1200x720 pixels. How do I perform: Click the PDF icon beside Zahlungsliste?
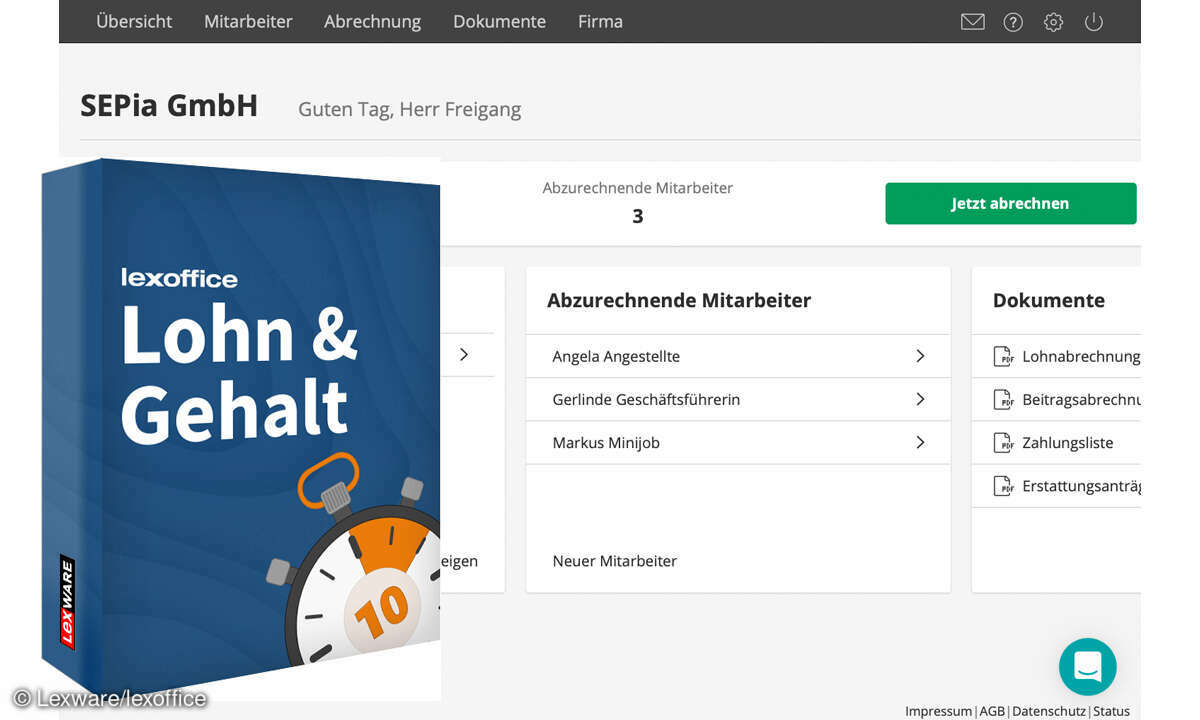[1003, 442]
